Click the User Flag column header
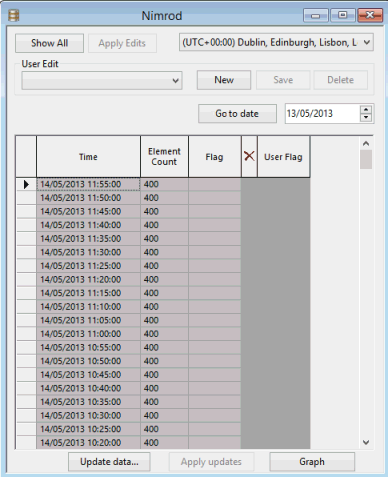Screen dimensions: 388x477 283,157
